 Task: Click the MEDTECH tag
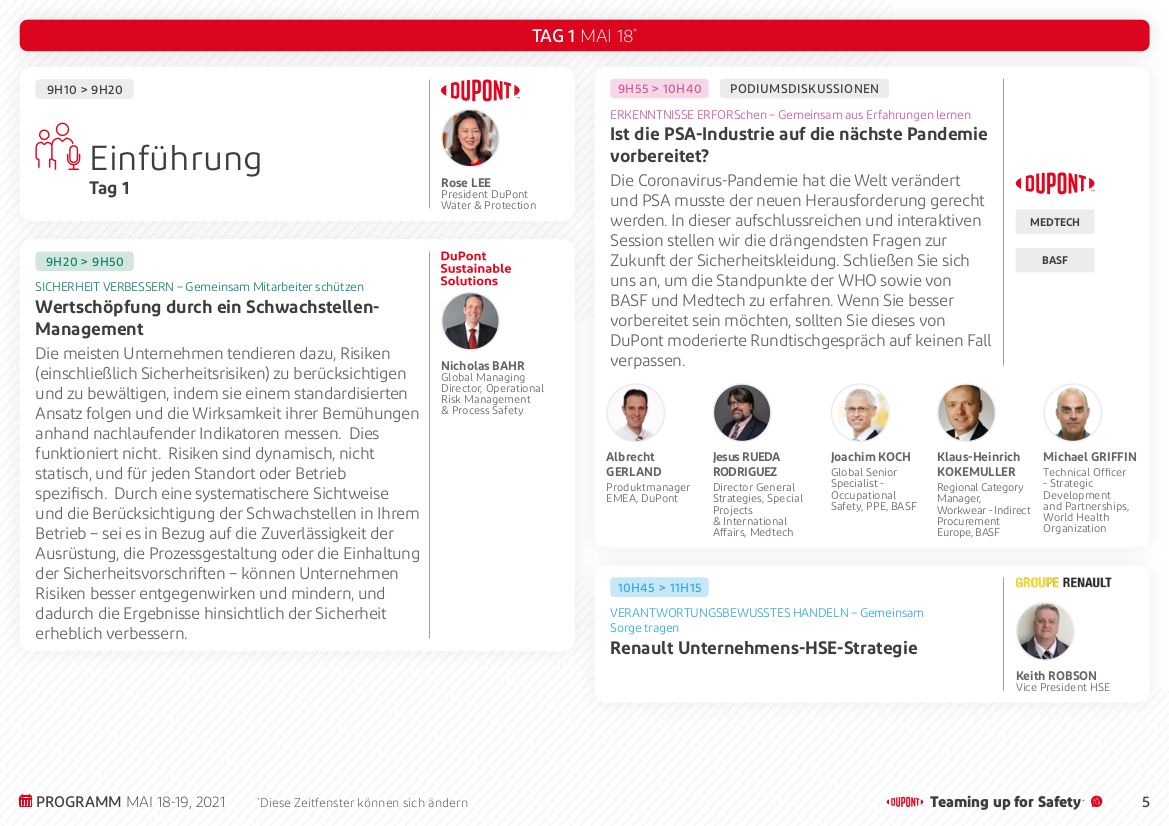point(1054,222)
